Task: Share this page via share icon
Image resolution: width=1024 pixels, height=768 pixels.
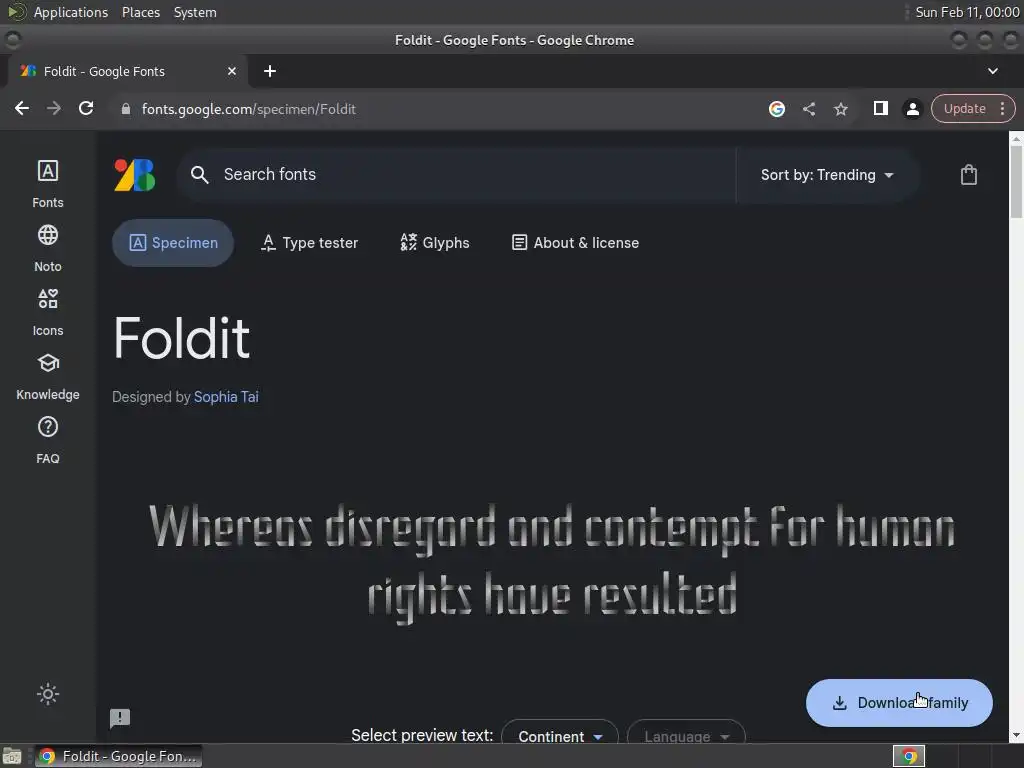Action: pyautogui.click(x=809, y=109)
